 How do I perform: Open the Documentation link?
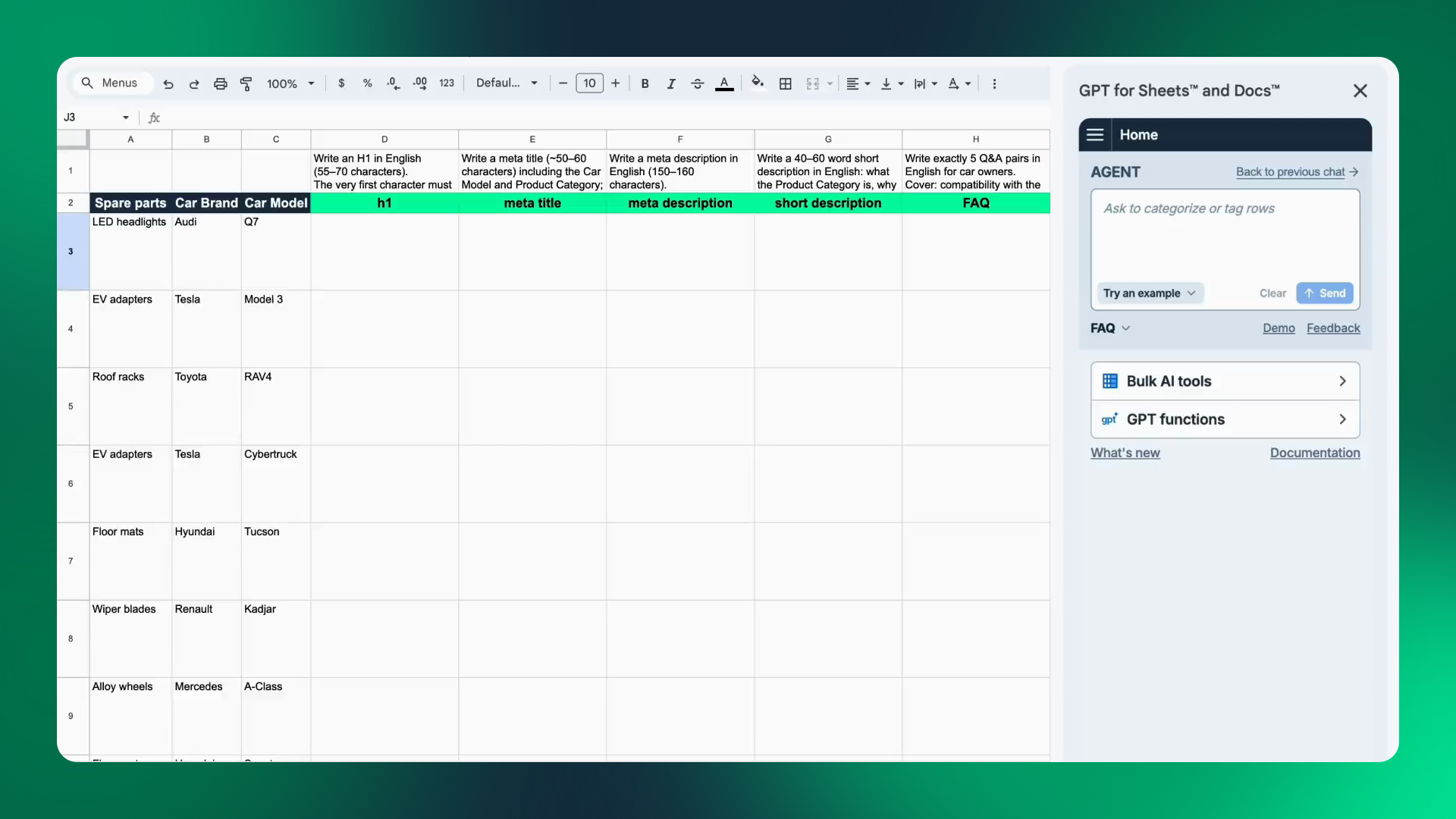pos(1315,453)
